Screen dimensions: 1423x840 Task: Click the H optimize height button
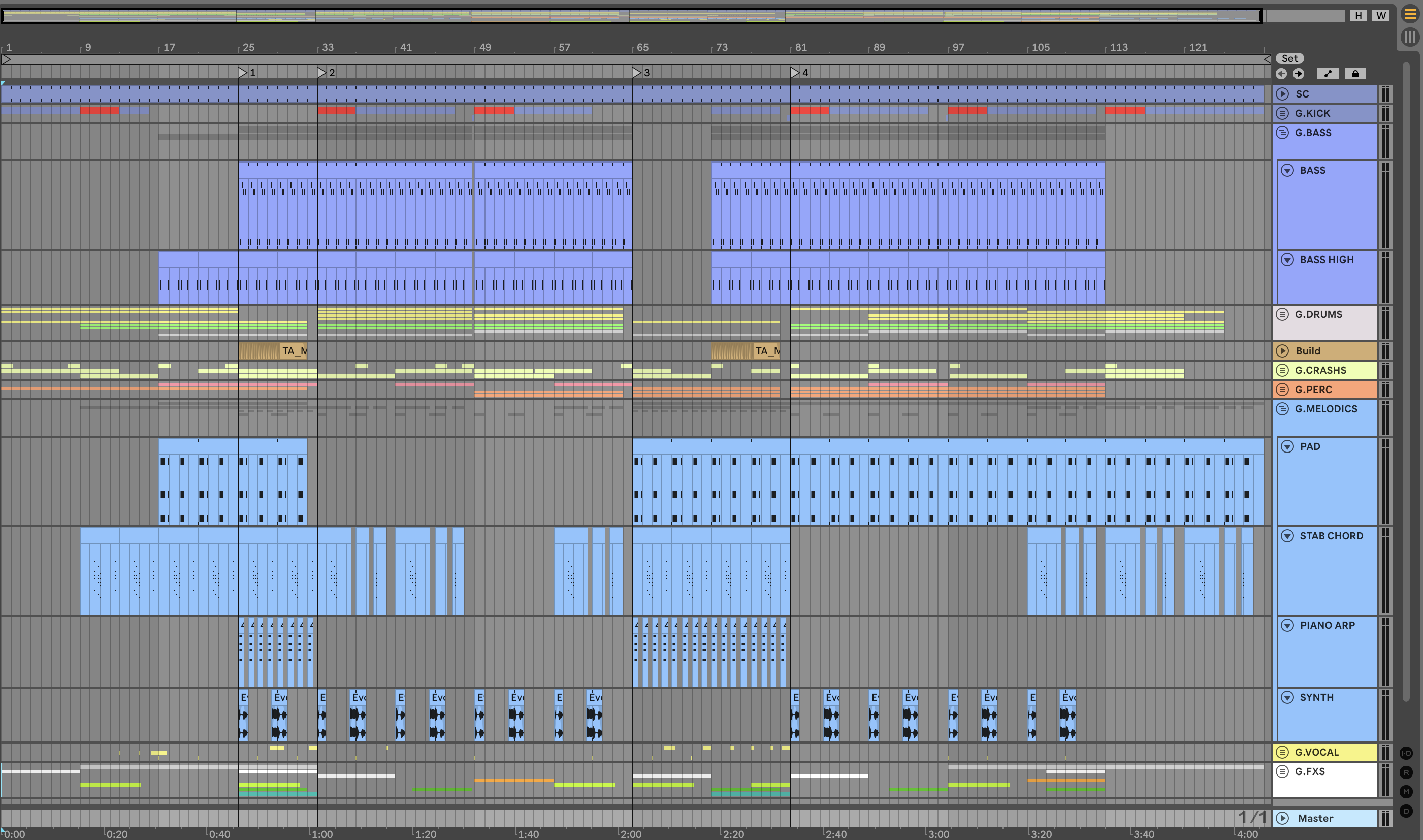point(1358,16)
